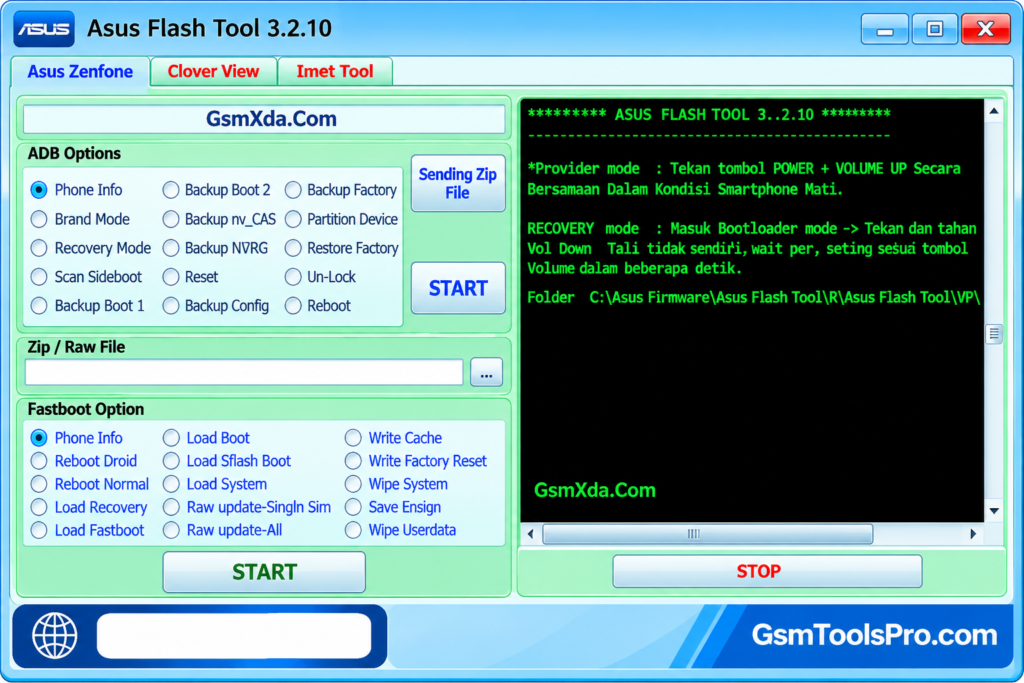Choose Load Recovery option
The image size is (1024, 683).
[39, 507]
